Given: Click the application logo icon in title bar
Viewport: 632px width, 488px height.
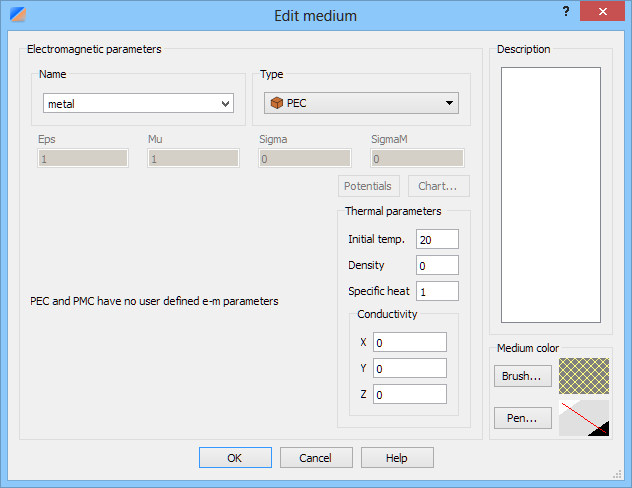Looking at the screenshot, I should tap(18, 14).
